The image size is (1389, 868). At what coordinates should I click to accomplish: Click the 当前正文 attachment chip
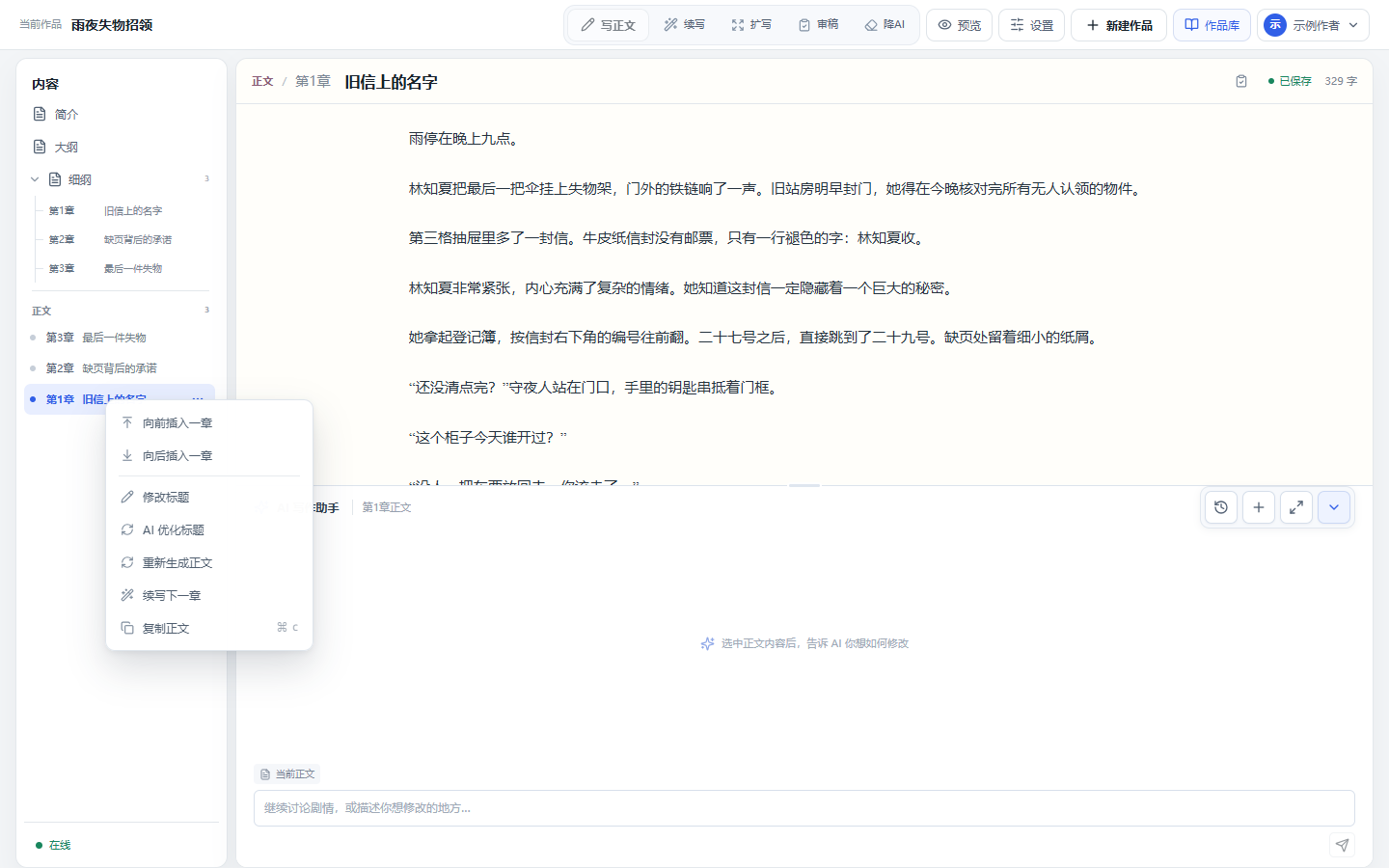[287, 773]
